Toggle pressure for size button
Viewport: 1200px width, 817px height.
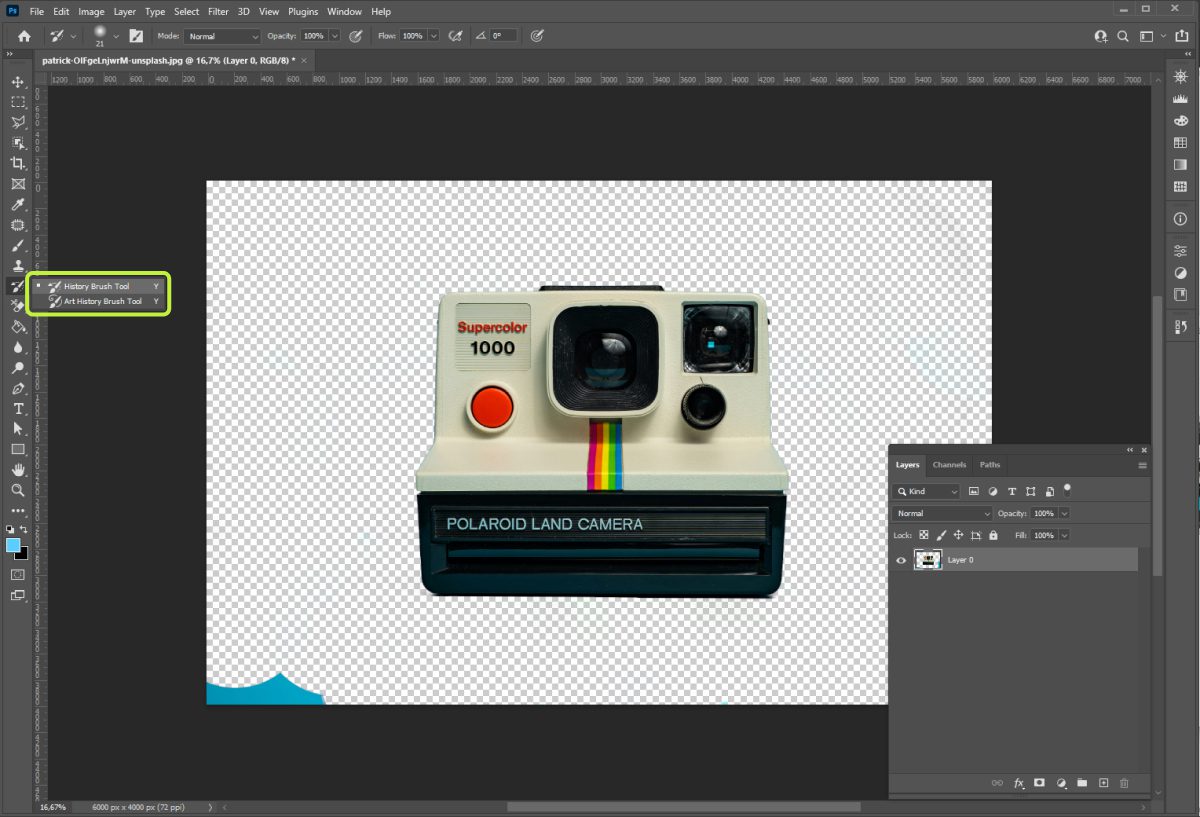537,36
